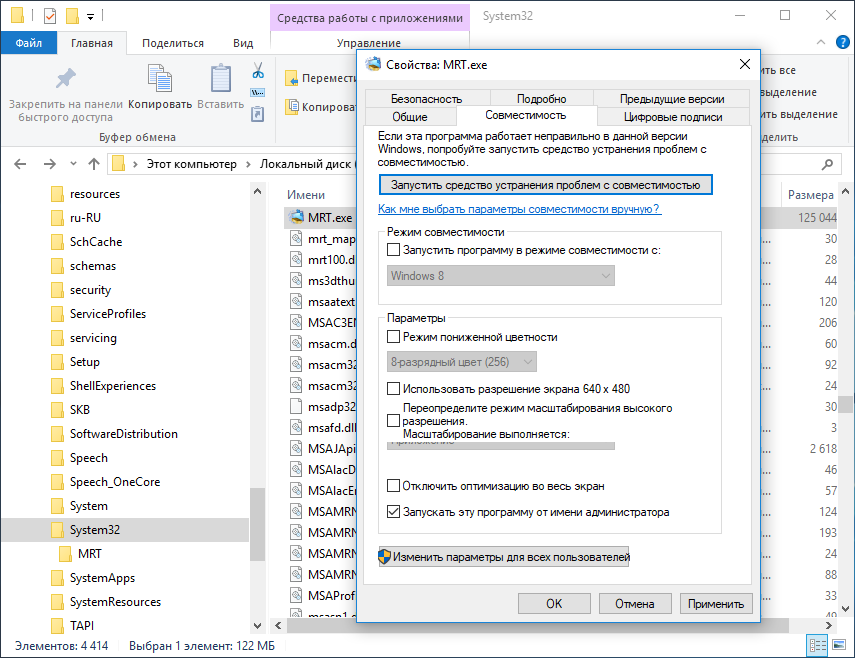Select the SoftwareDistribution folder in the tree
This screenshot has width=855, height=658.
[123, 433]
